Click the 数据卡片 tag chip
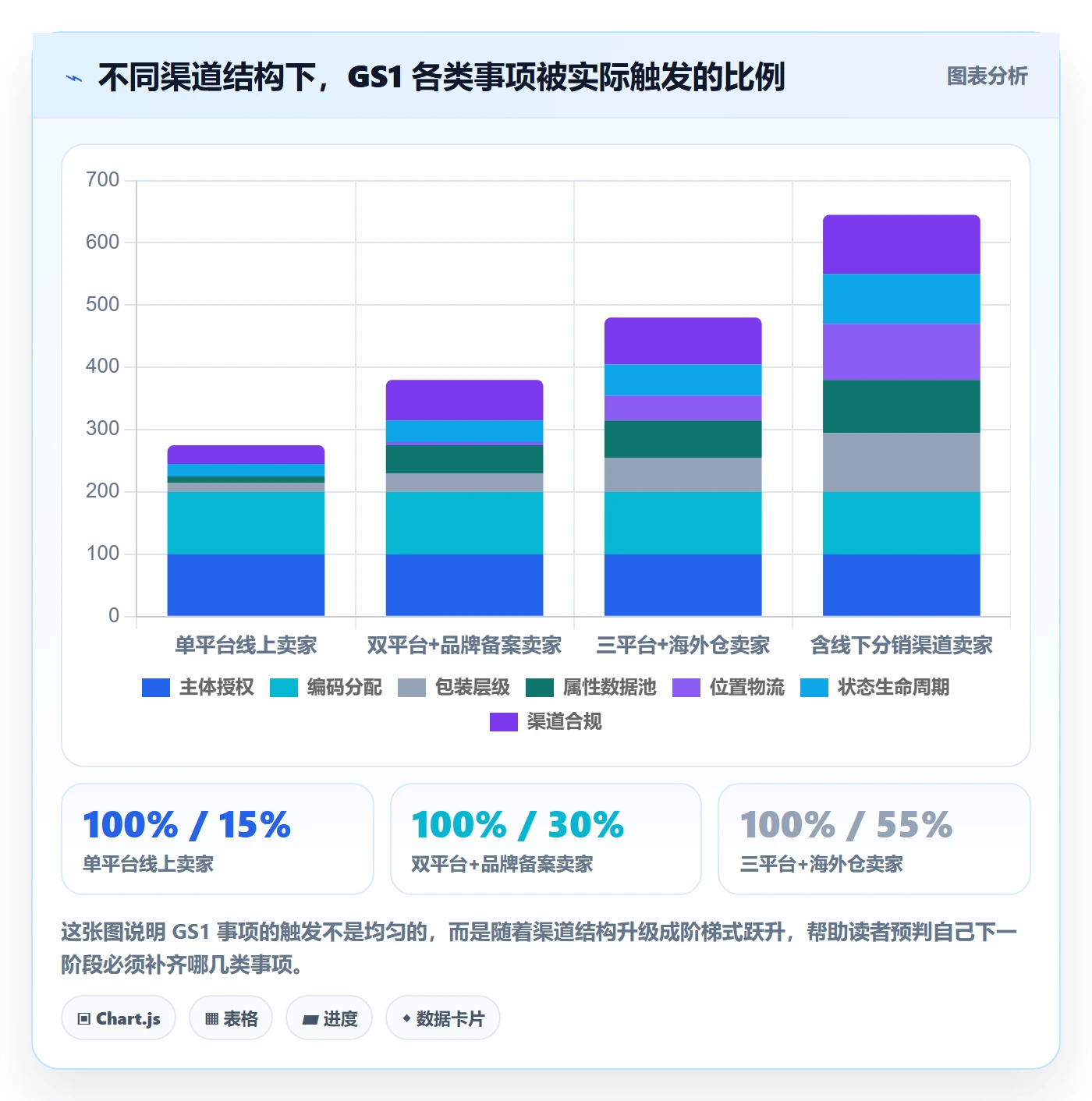The image size is (1092, 1101). point(443,1018)
